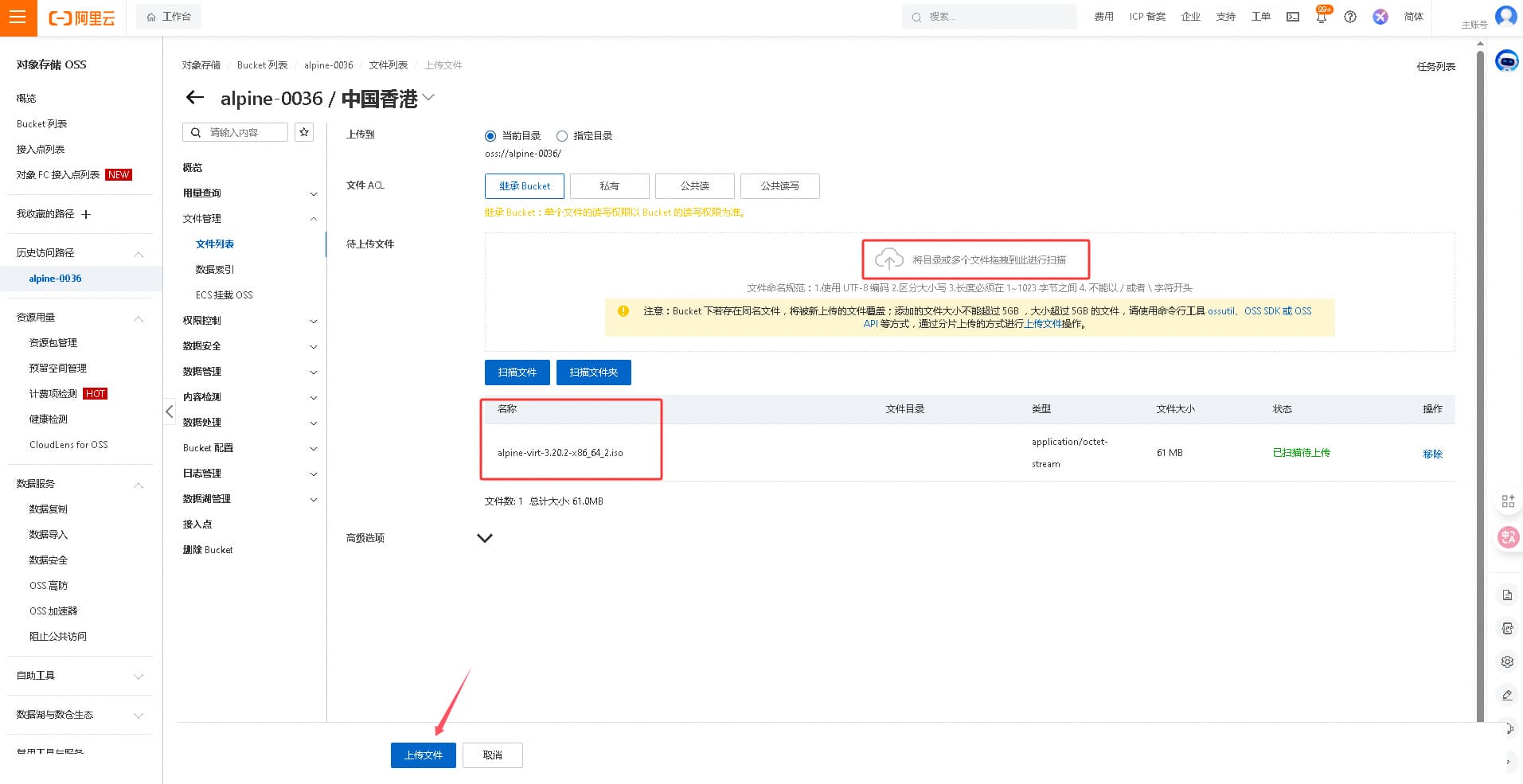Collapse sidebar with the left chevron handle
This screenshot has width=1523, height=784.
pos(170,411)
